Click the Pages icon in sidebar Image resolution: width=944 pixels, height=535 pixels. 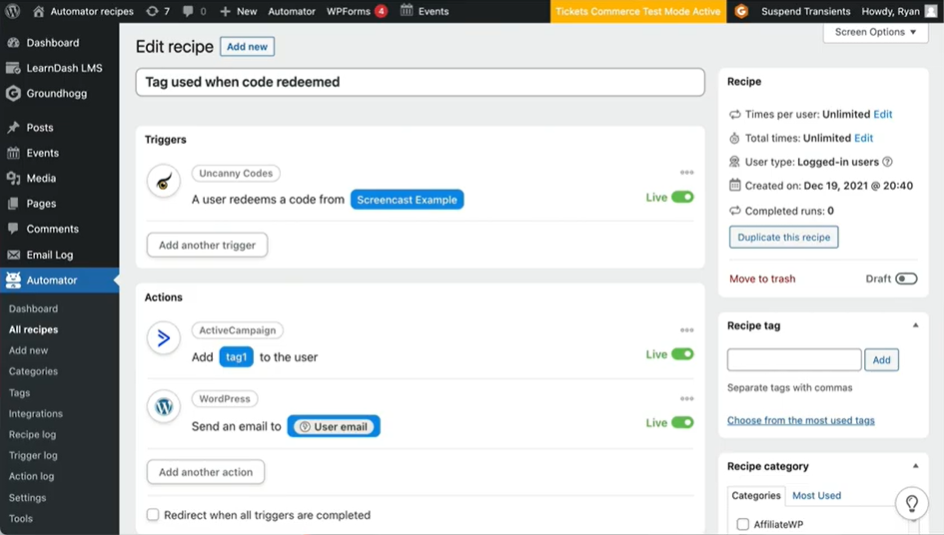(x=13, y=203)
